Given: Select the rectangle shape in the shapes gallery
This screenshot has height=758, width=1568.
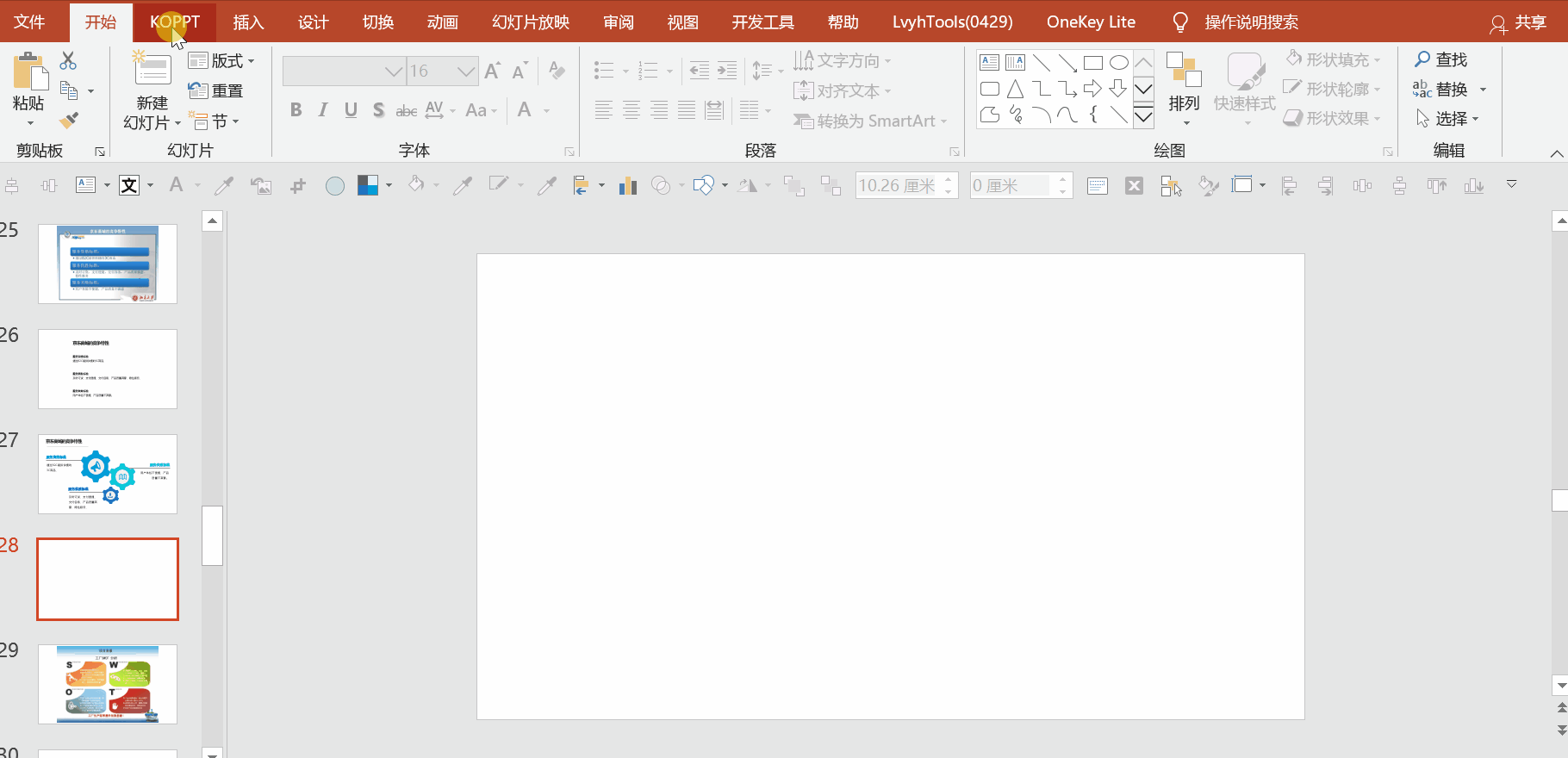Looking at the screenshot, I should (x=1092, y=63).
